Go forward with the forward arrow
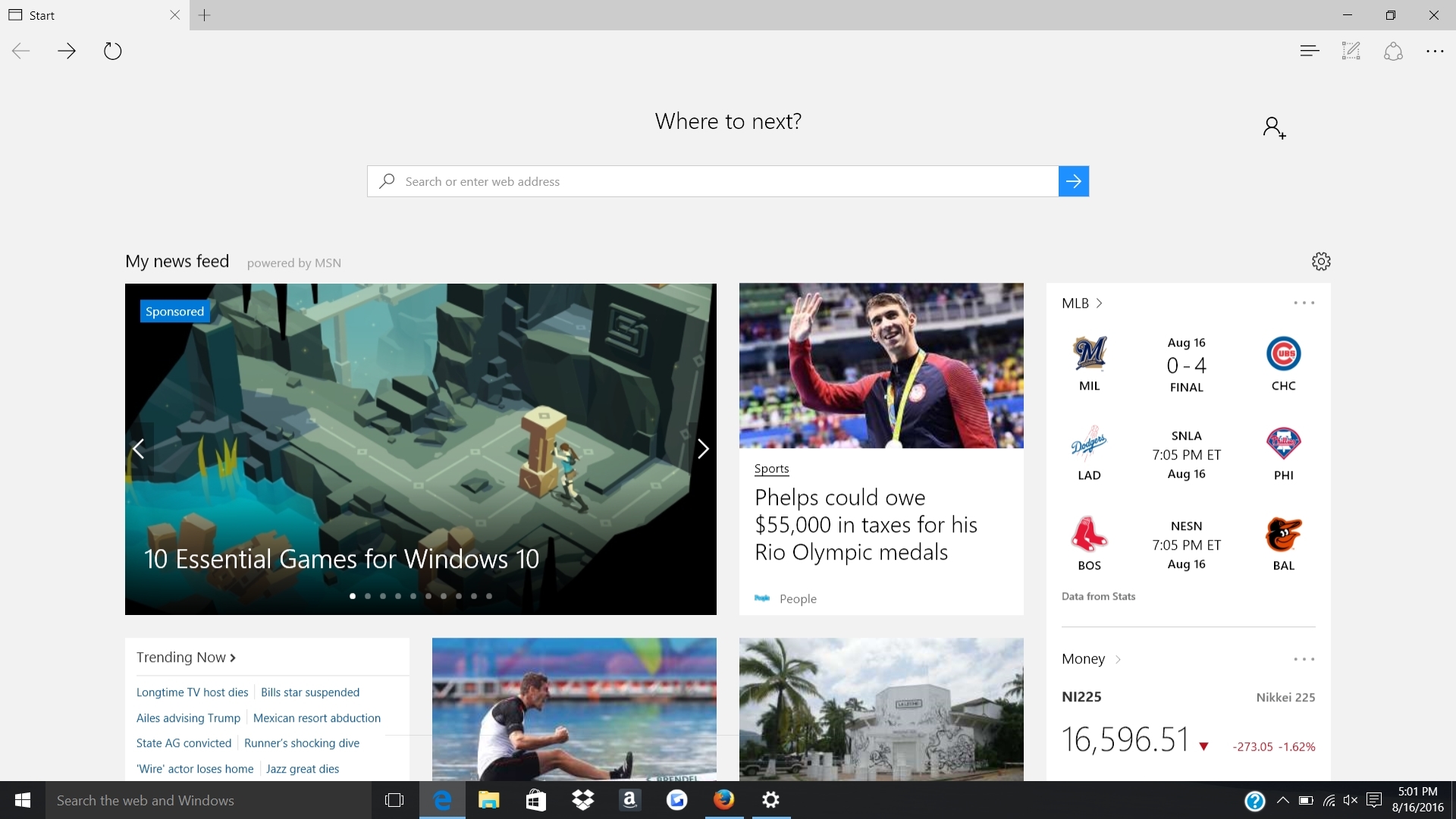This screenshot has height=819, width=1456. (x=67, y=51)
